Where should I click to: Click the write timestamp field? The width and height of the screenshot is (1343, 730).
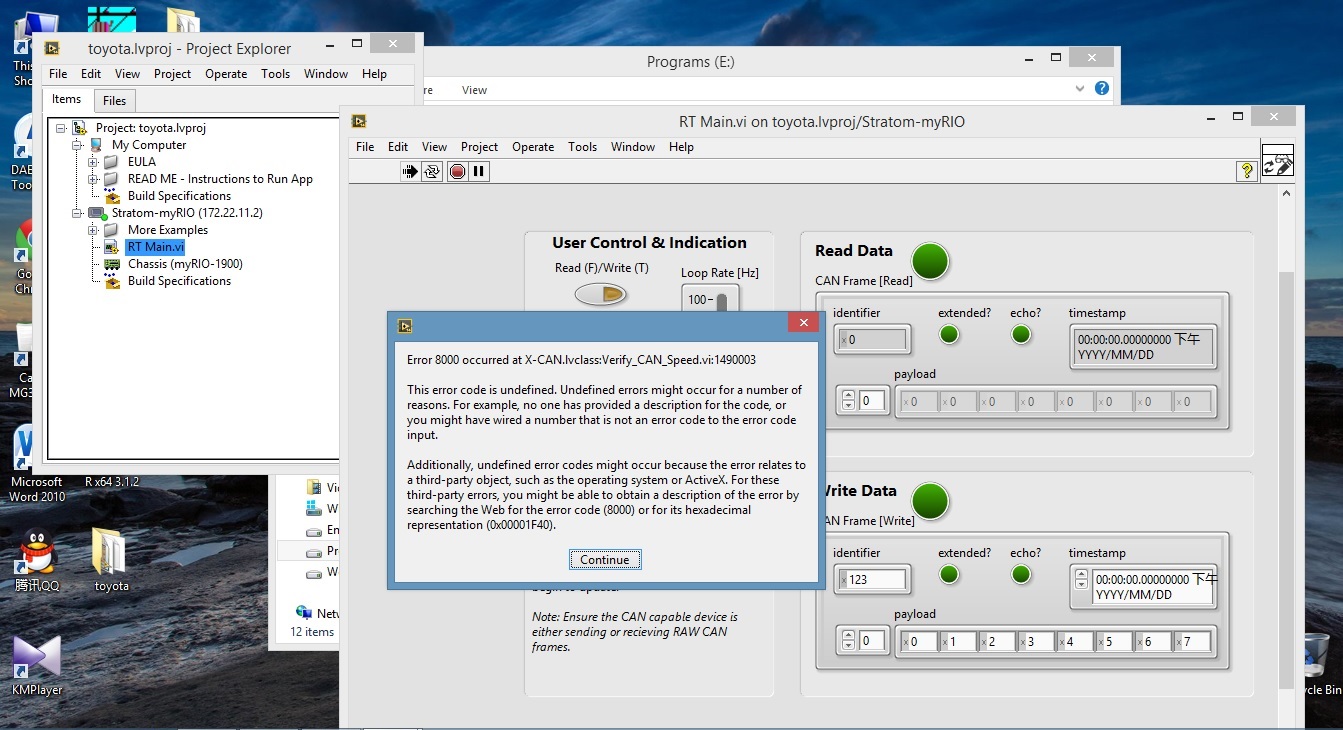click(1151, 587)
